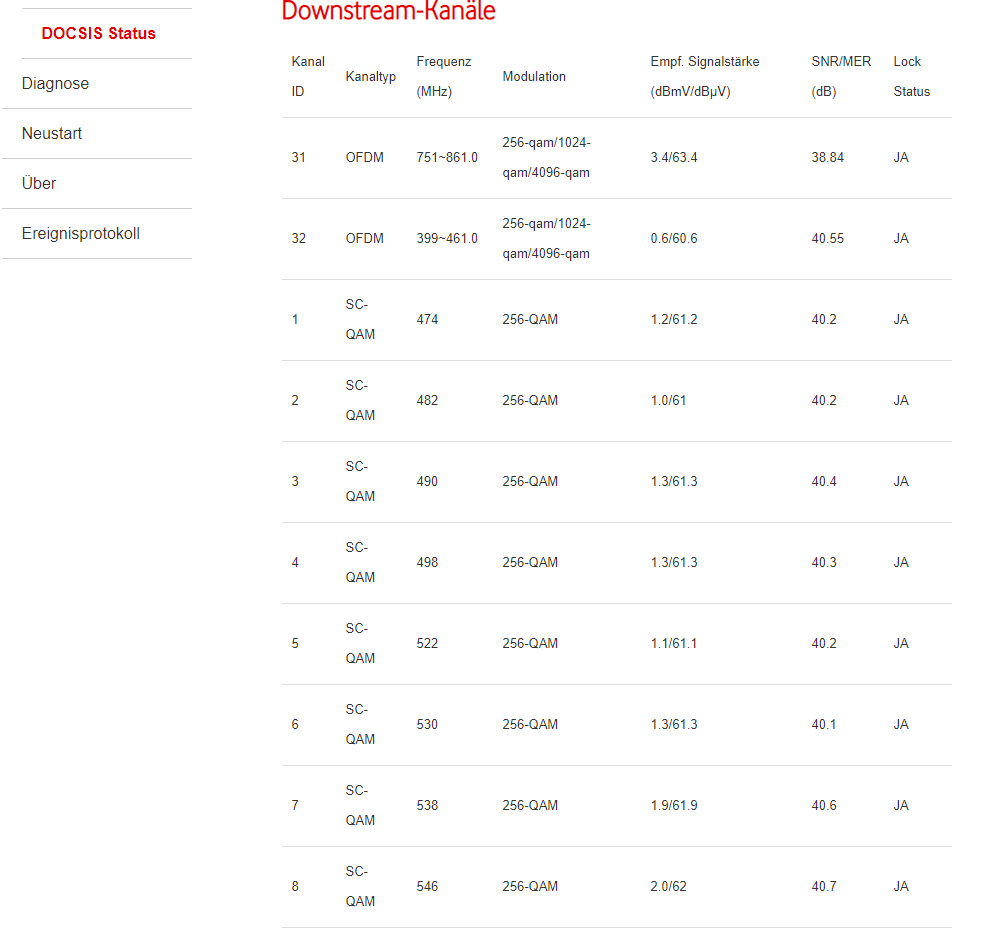996x943 pixels.
Task: Select the Kanaltyp column header
Action: pos(370,76)
